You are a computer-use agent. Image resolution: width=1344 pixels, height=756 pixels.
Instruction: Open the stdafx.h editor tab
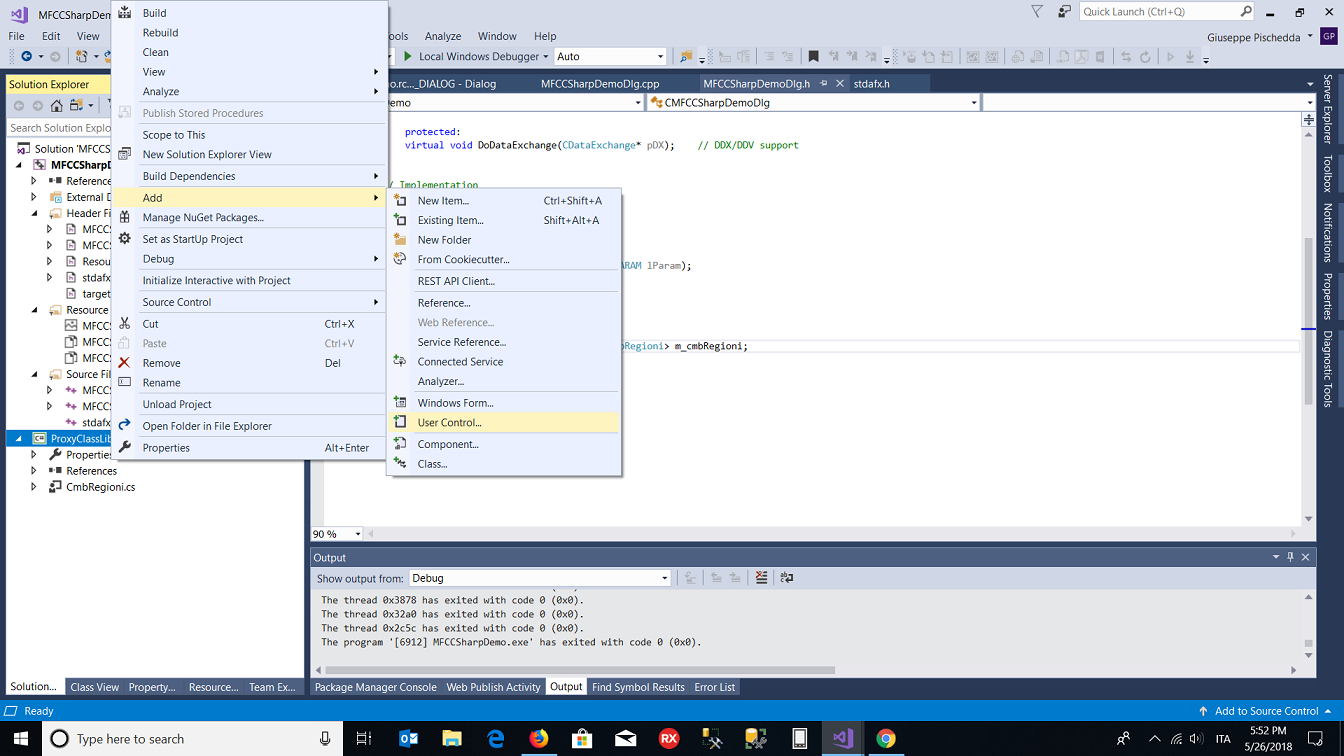pos(871,84)
